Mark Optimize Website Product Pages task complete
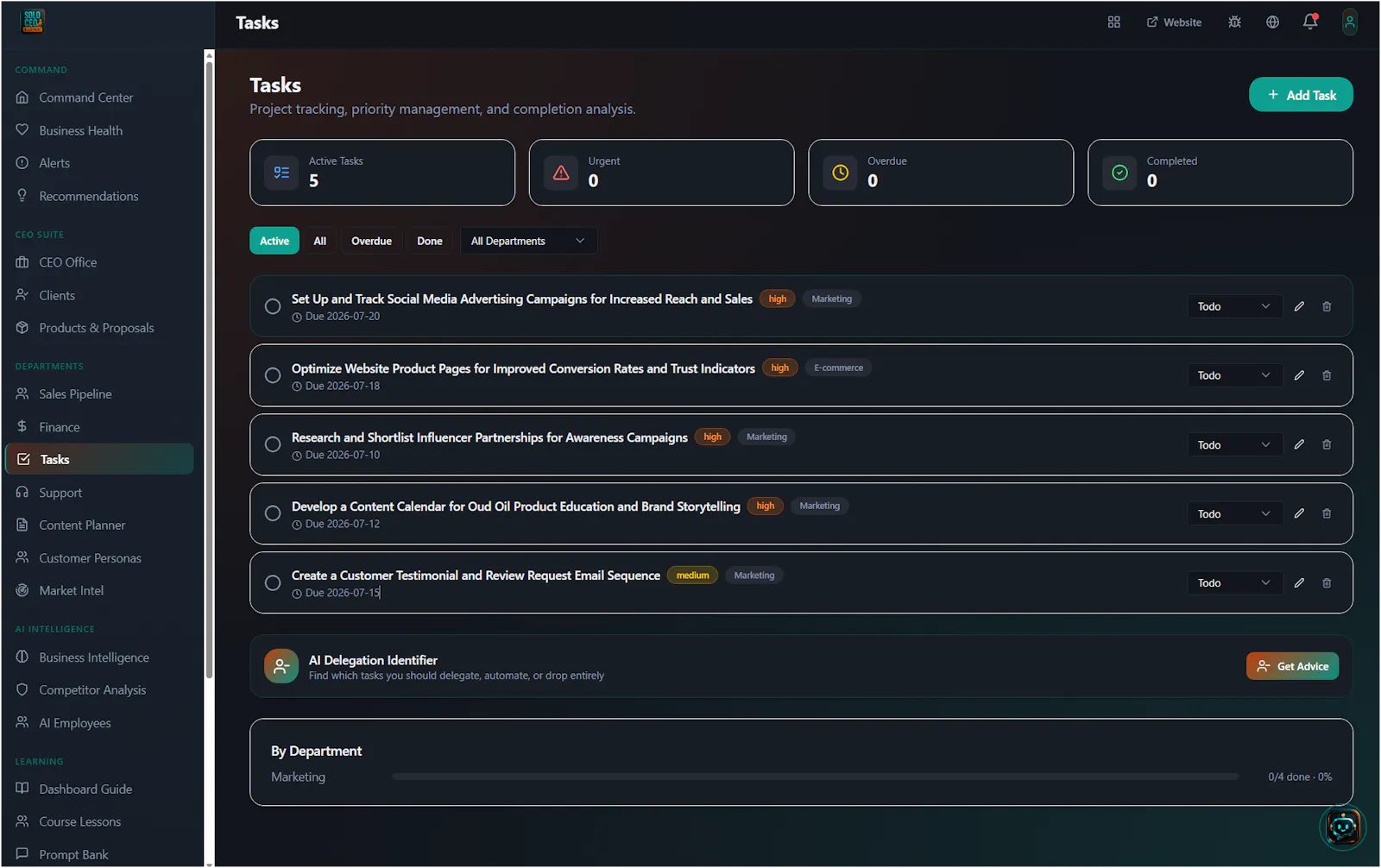The height and width of the screenshot is (868, 1381). pyautogui.click(x=273, y=375)
